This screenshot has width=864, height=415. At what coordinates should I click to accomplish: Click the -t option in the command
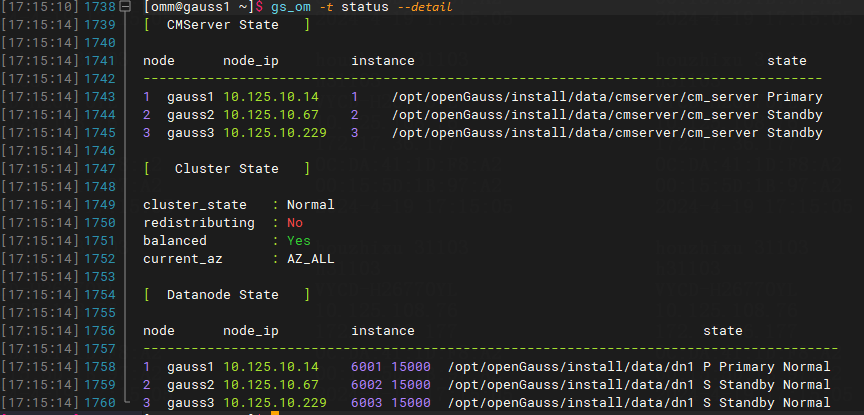326,7
